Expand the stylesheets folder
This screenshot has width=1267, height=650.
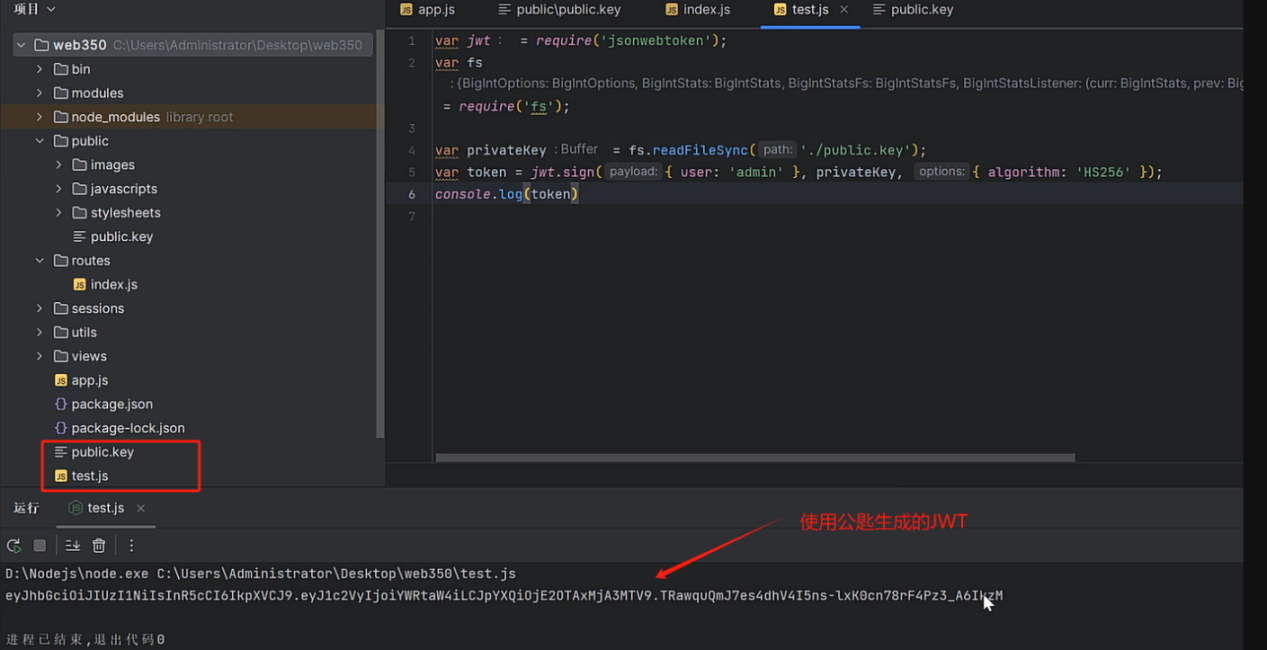tap(59, 213)
